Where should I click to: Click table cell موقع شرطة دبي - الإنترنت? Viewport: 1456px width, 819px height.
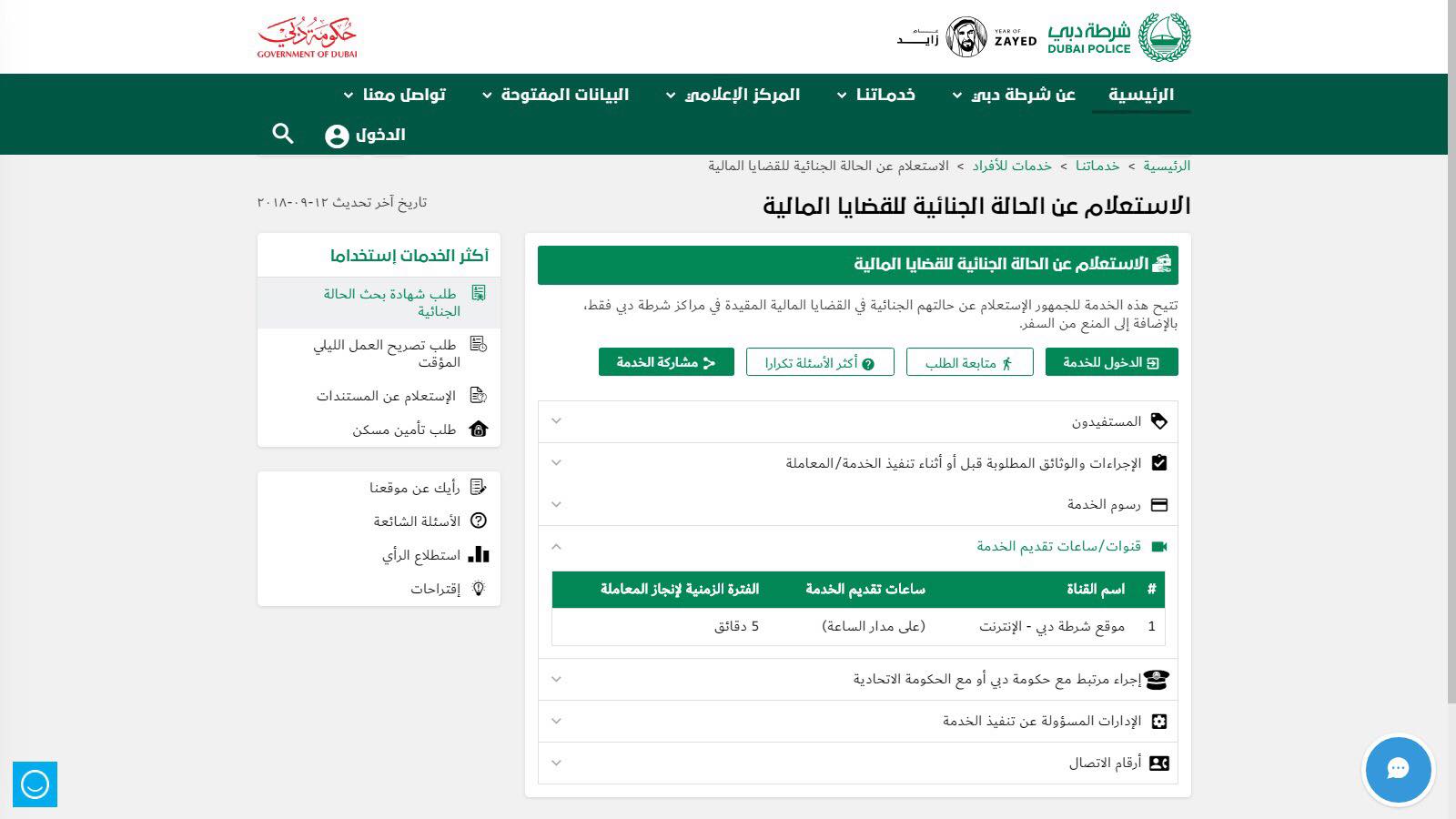pos(1052,626)
